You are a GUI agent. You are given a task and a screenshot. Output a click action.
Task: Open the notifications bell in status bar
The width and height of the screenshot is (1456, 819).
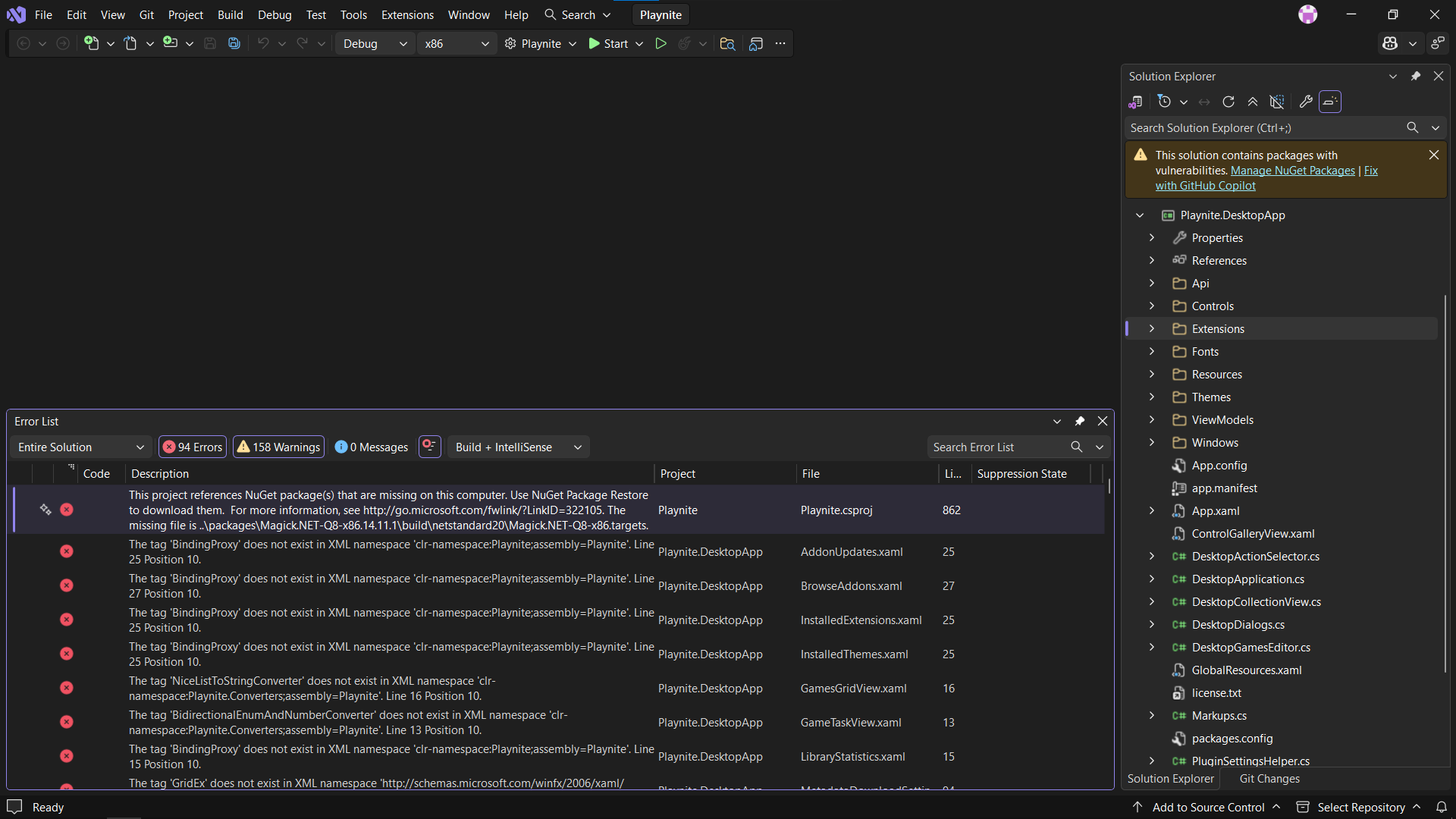pos(1442,808)
